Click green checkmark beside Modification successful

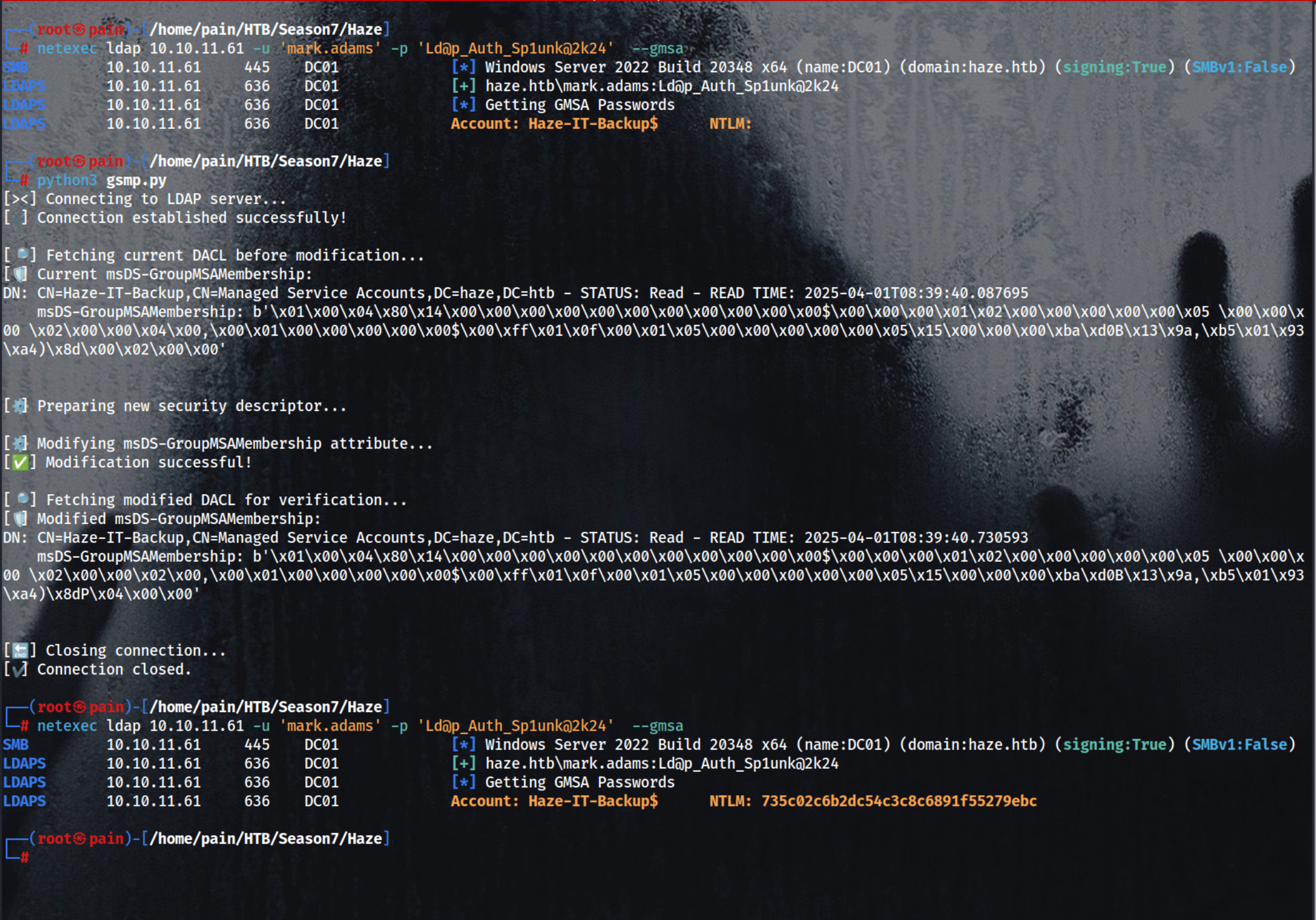pyautogui.click(x=20, y=462)
